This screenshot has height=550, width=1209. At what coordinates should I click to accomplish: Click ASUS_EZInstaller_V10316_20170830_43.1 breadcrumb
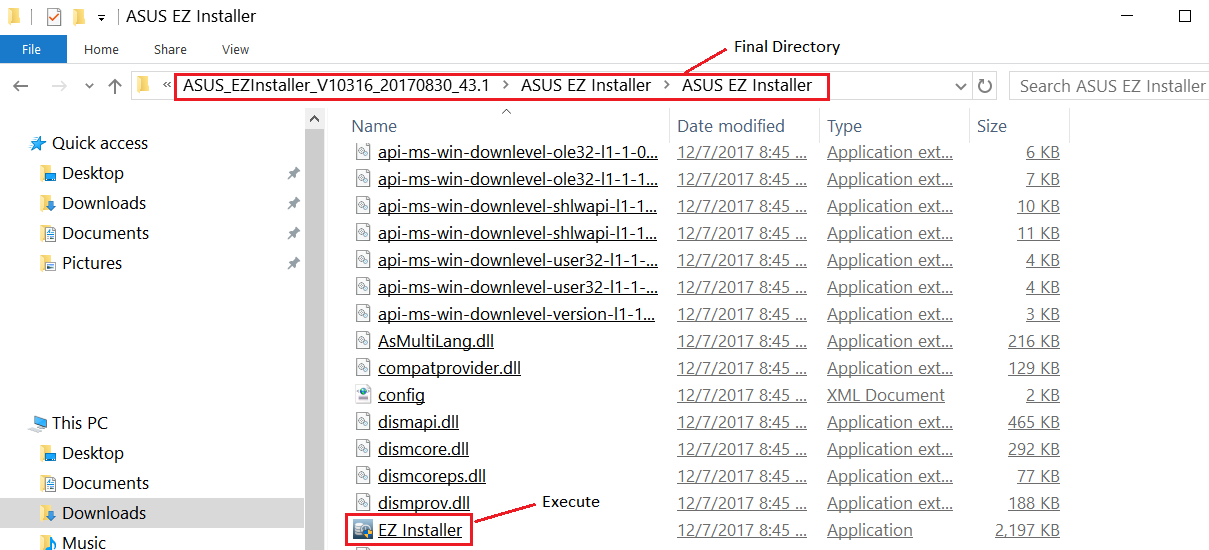click(336, 86)
